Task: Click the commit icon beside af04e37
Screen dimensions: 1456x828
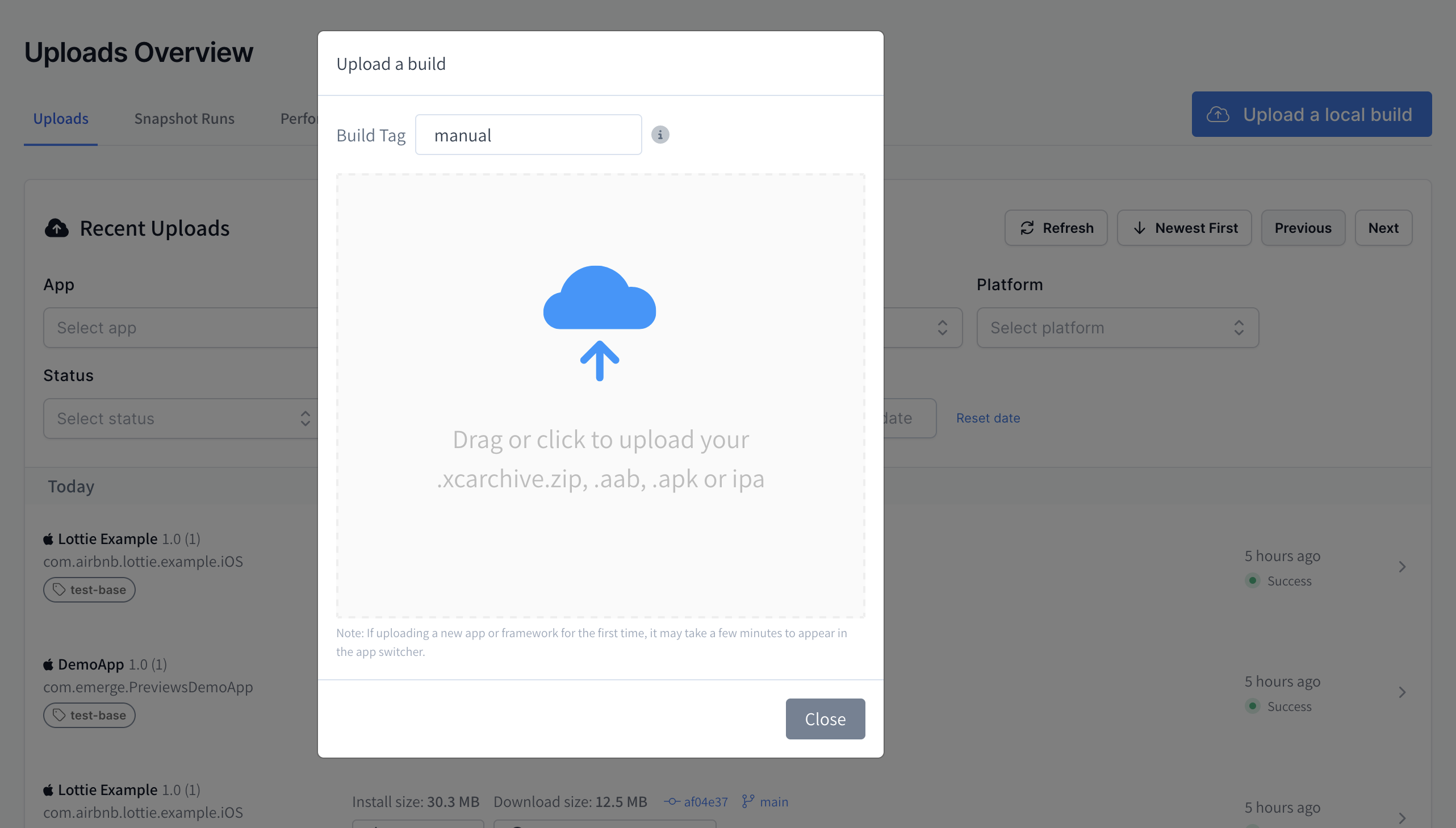Action: (x=671, y=801)
